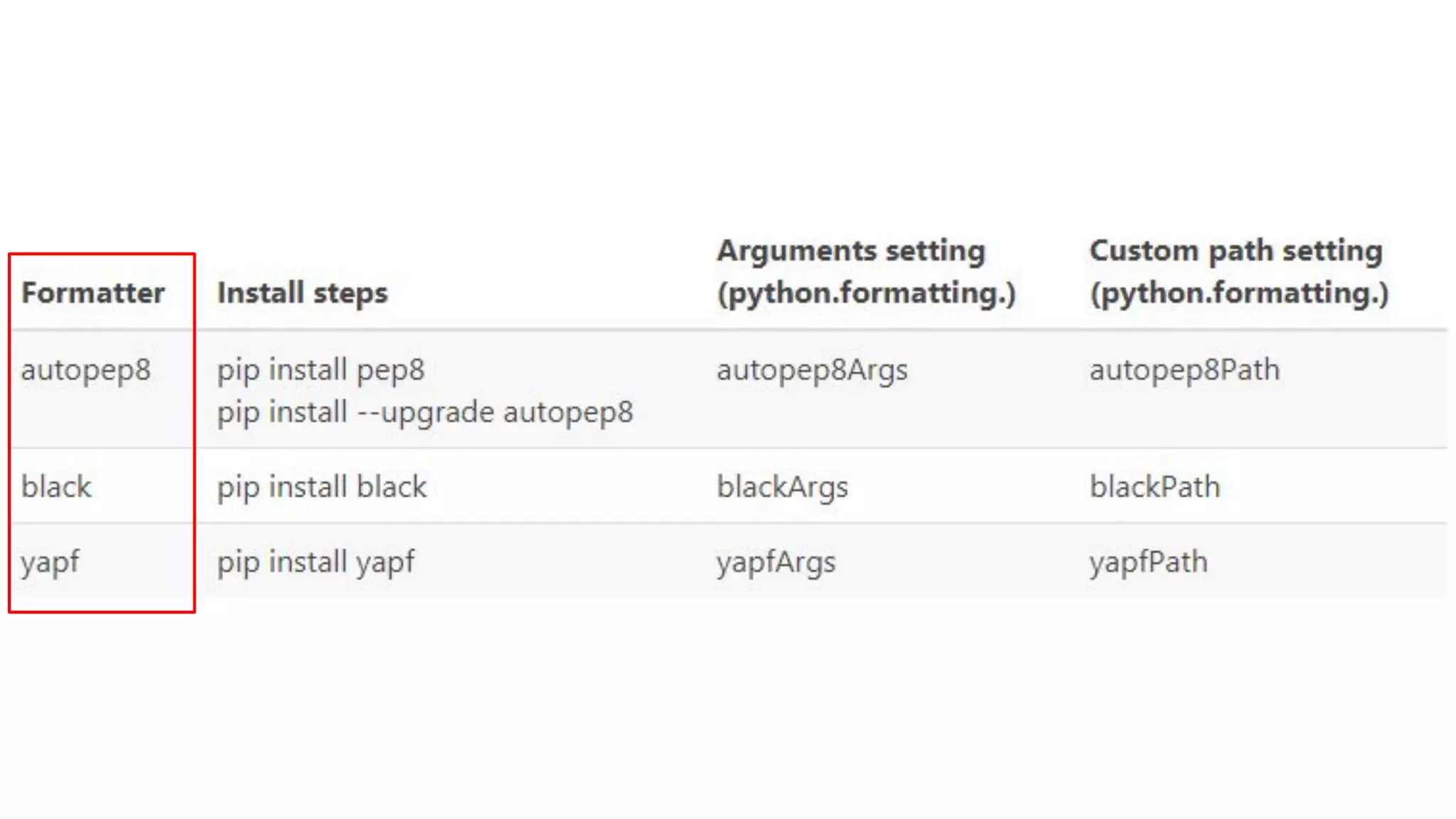
Task: Click '(python.formatting.)' under Arguments setting
Action: pos(867,294)
